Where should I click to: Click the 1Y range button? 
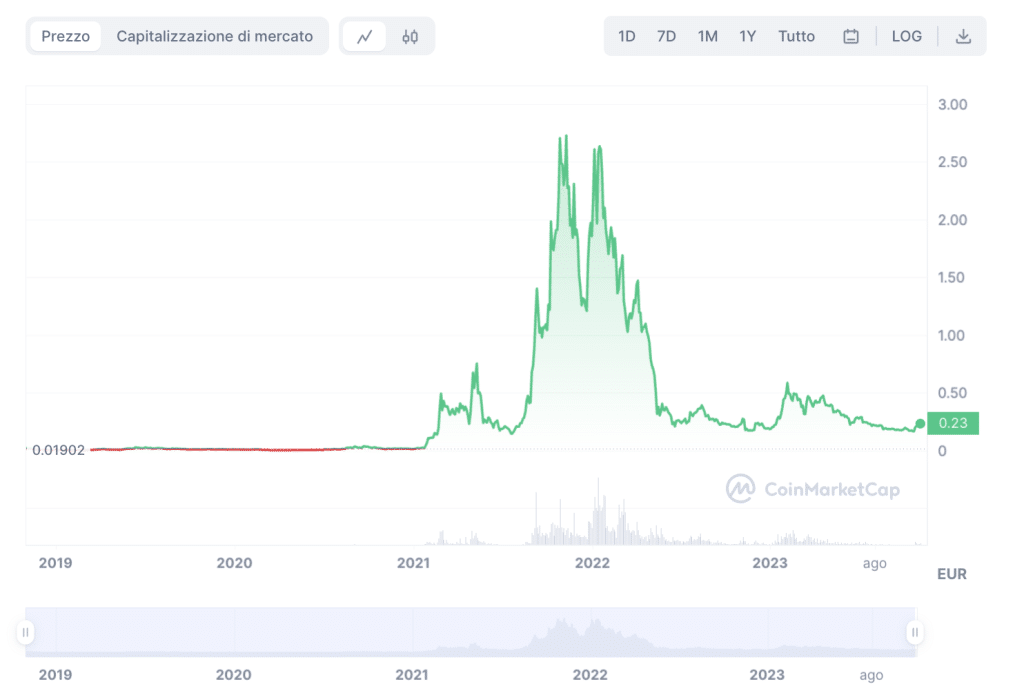coord(747,35)
